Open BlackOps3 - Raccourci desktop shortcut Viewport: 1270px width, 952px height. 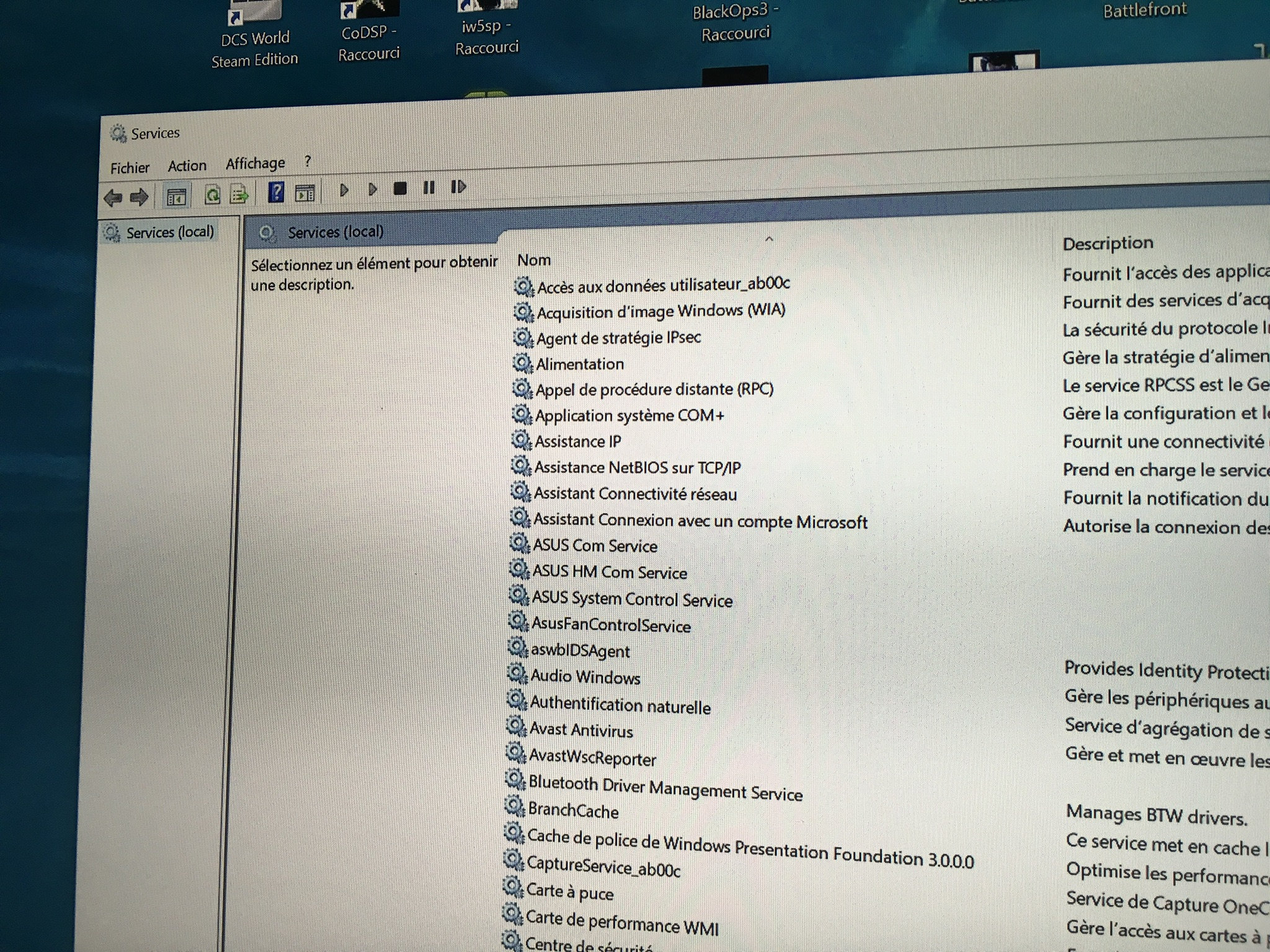point(736,22)
